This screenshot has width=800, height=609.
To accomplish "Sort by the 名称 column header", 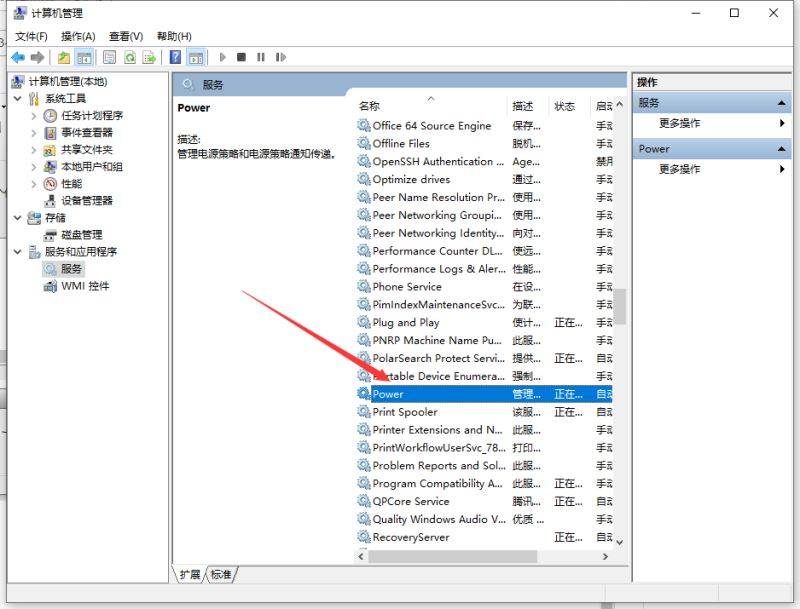I will pyautogui.click(x=430, y=106).
